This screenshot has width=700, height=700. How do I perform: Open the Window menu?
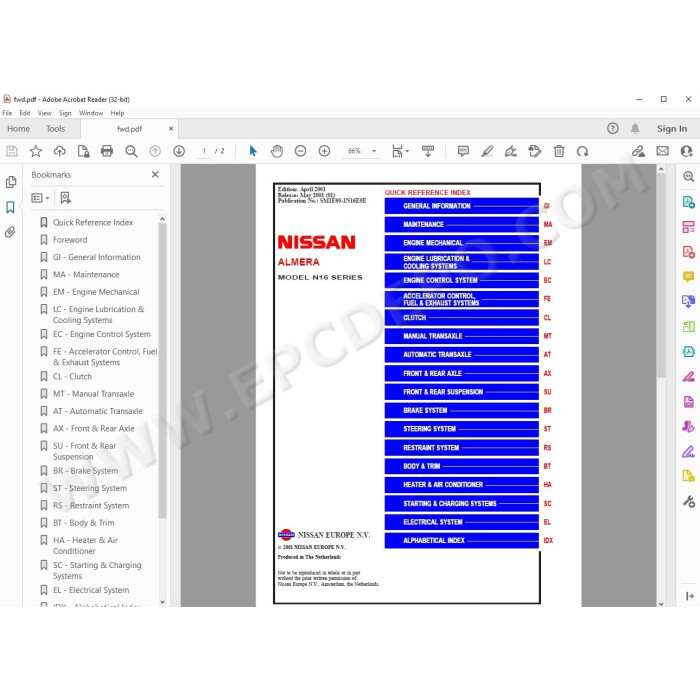click(91, 113)
